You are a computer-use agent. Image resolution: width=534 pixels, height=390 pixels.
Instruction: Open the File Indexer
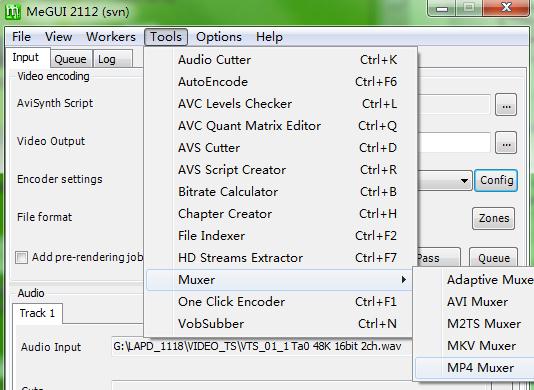click(281, 236)
